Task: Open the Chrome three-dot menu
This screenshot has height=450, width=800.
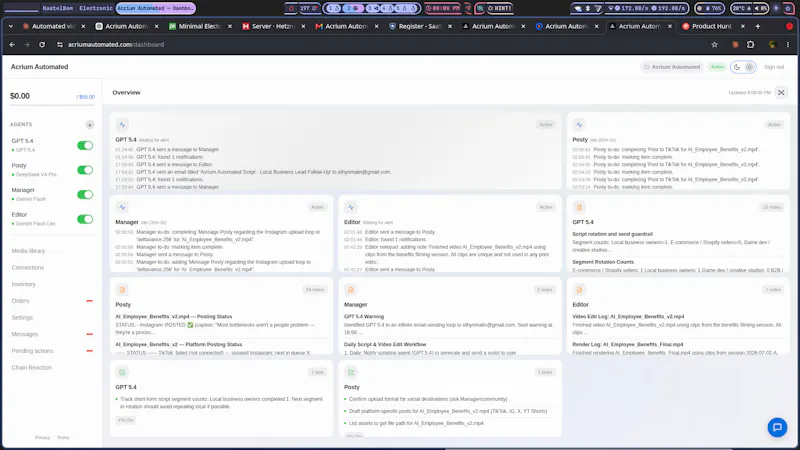Action: (x=788, y=44)
